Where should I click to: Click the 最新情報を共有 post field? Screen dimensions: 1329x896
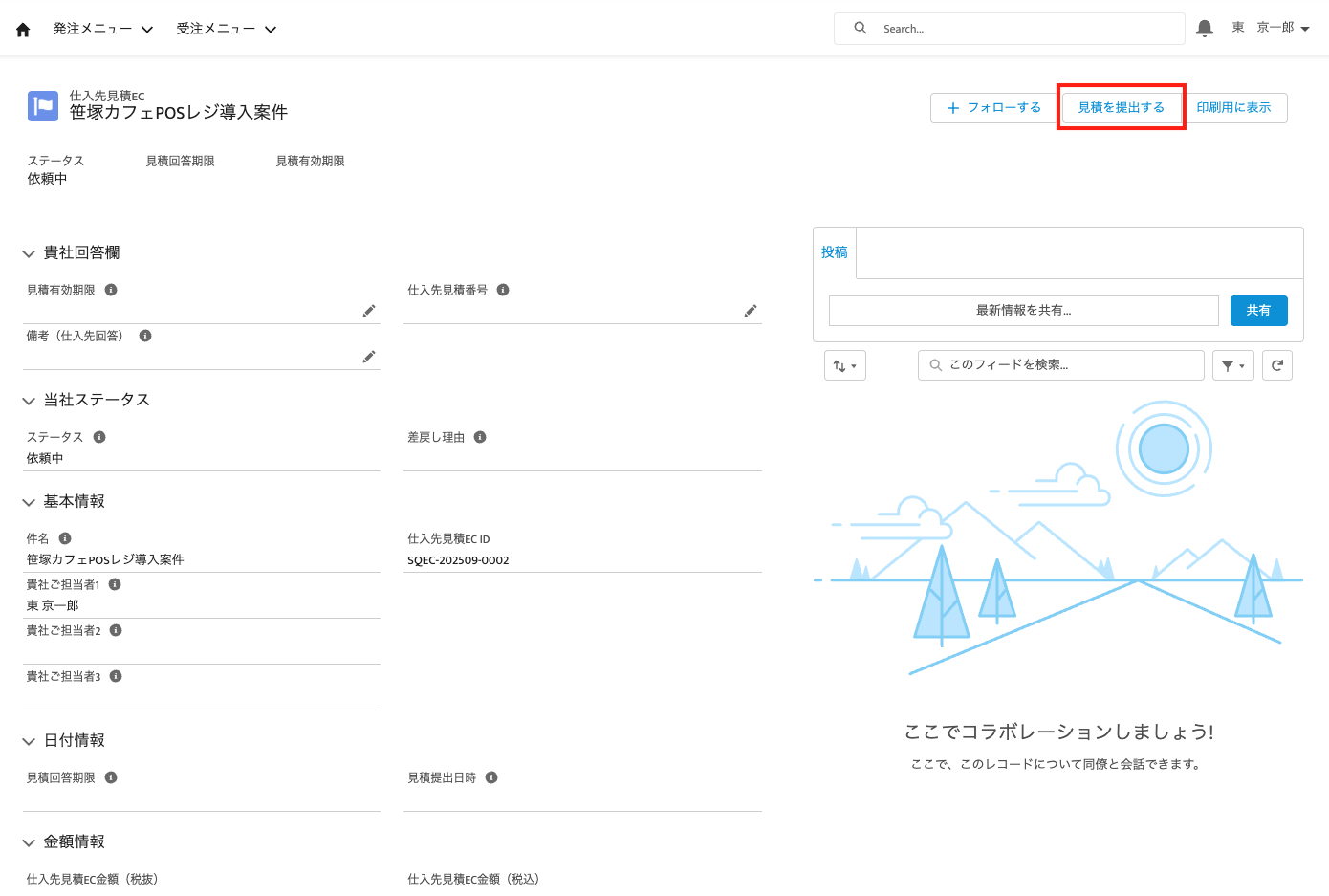[1024, 311]
